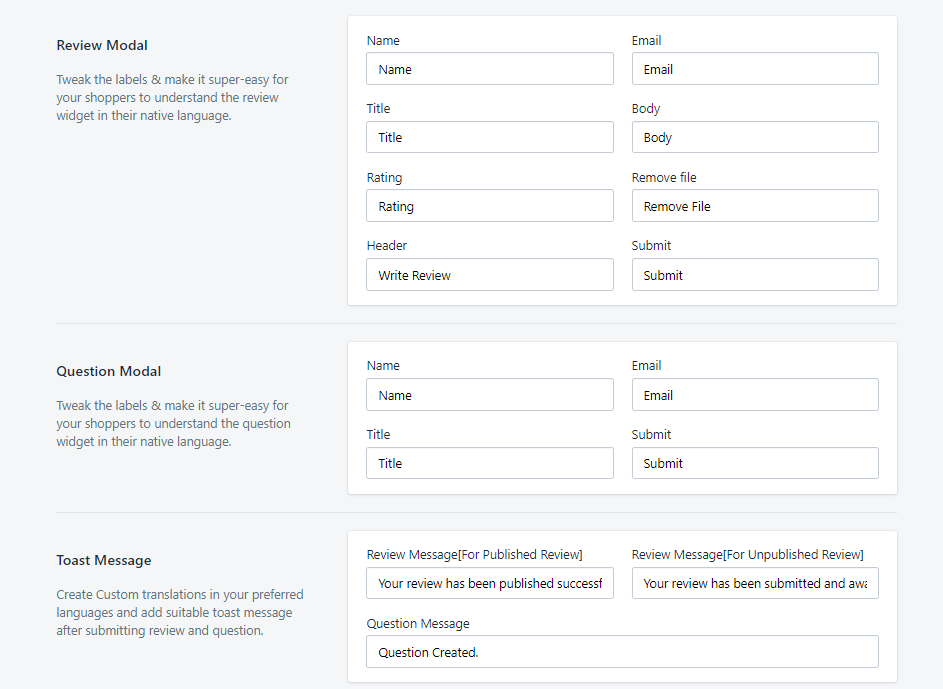Click the Review Modal Name field
943x689 pixels.
click(x=490, y=69)
